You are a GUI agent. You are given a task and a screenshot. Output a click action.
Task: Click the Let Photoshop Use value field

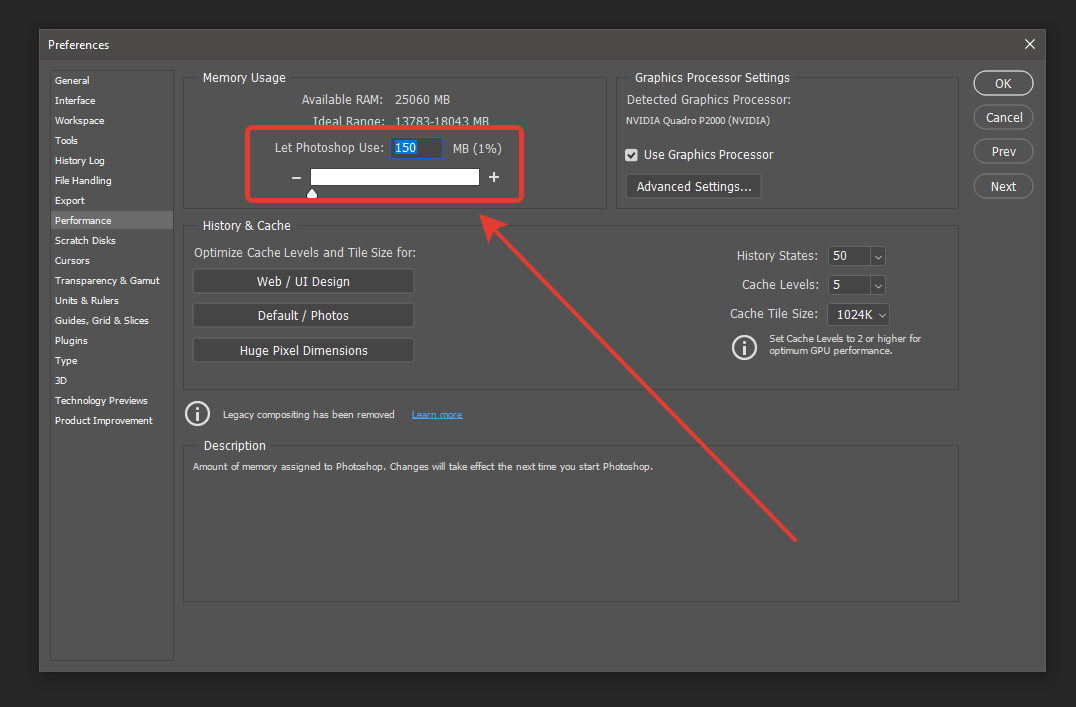click(x=416, y=147)
